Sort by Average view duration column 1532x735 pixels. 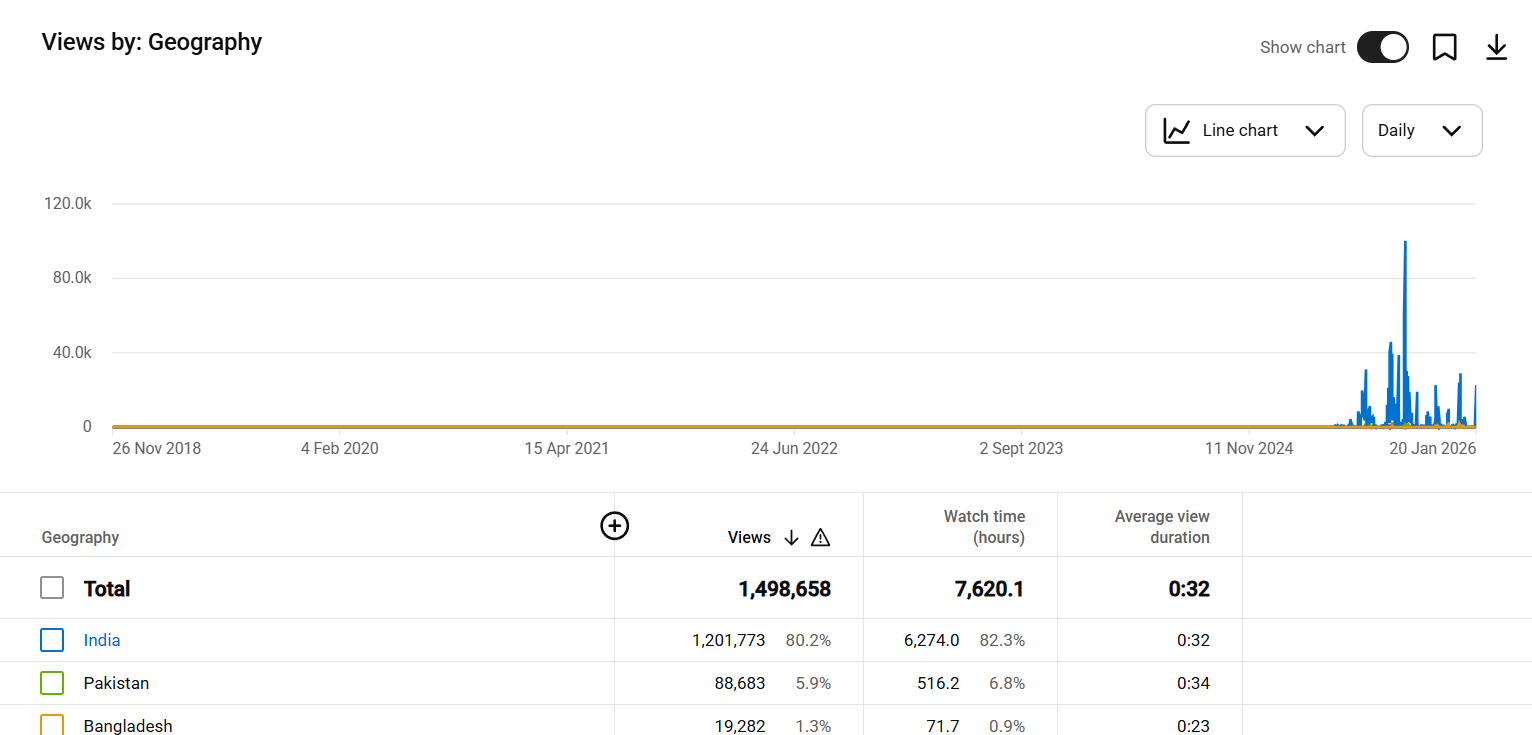coord(1162,527)
